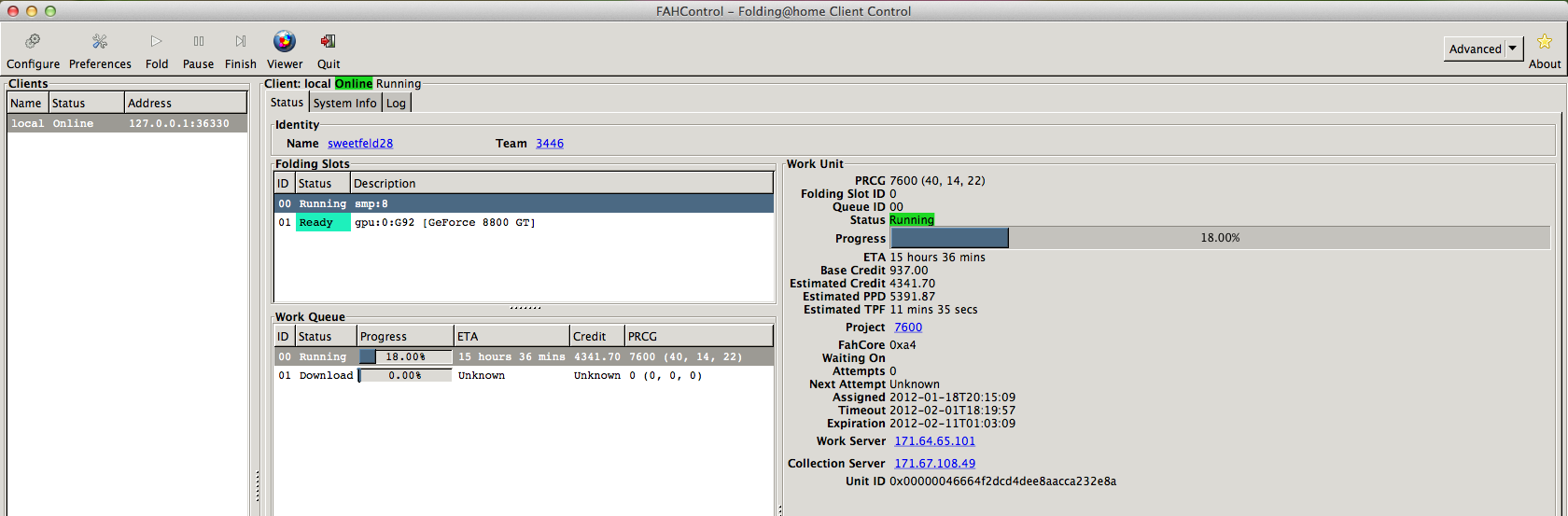Open the About star icon
The height and width of the screenshot is (516, 1568).
pyautogui.click(x=1545, y=42)
